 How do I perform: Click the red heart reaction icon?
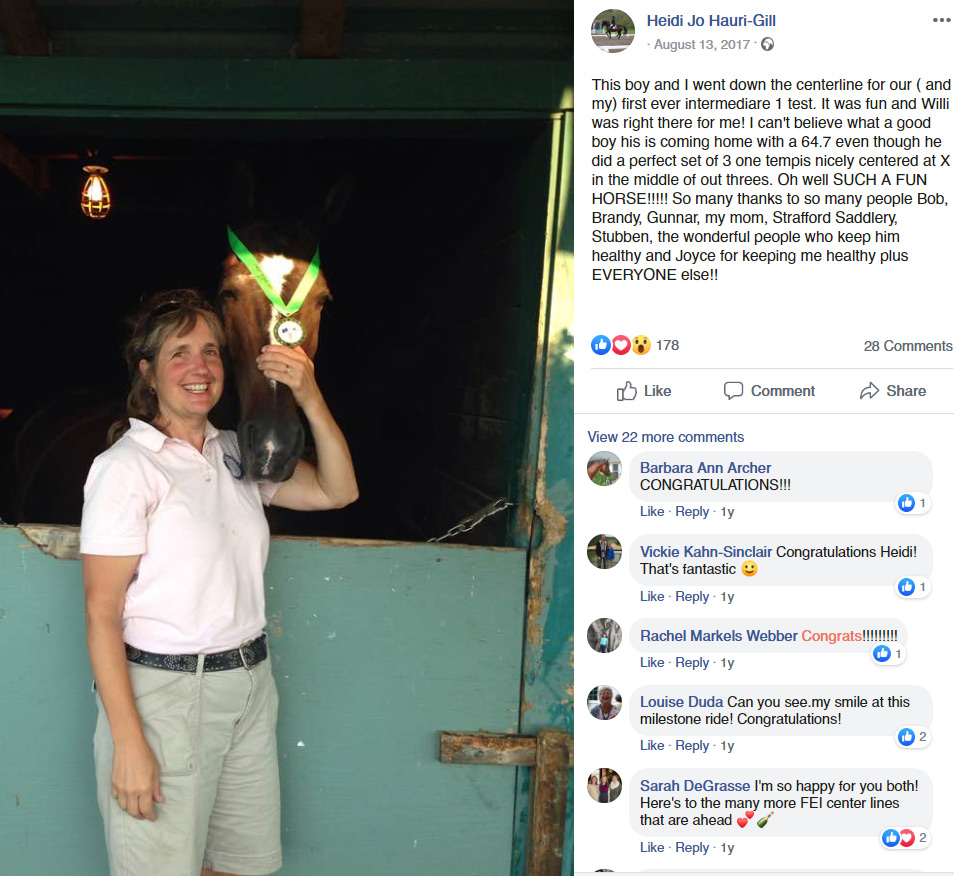tap(621, 345)
